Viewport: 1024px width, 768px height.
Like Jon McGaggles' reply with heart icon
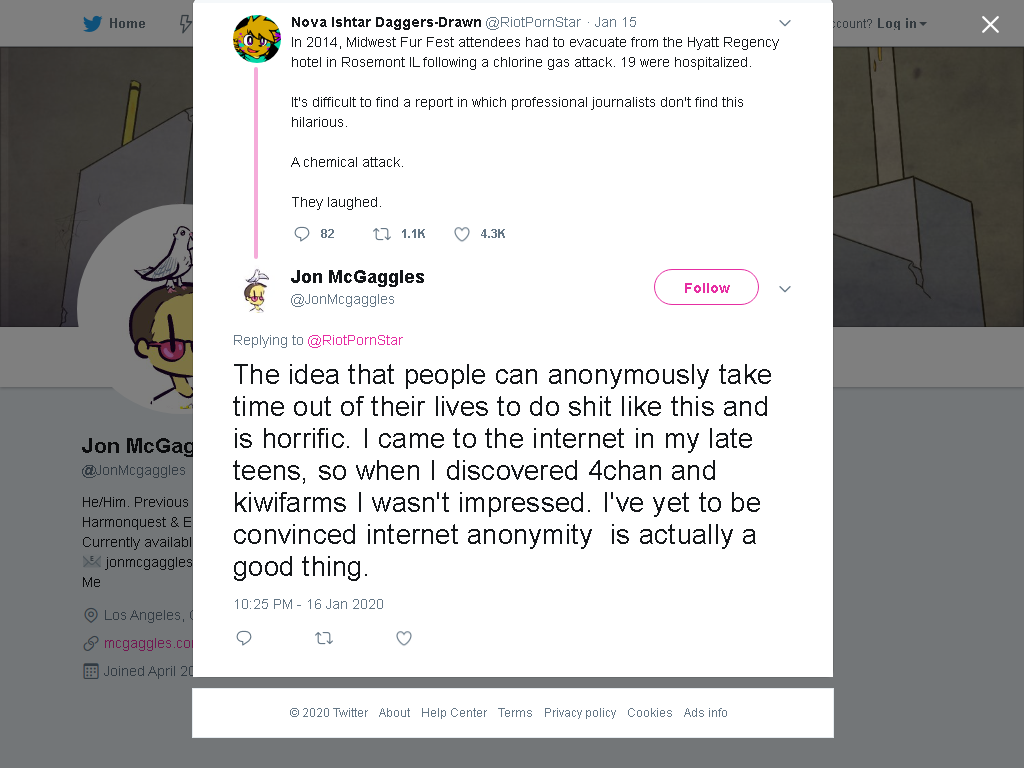404,638
